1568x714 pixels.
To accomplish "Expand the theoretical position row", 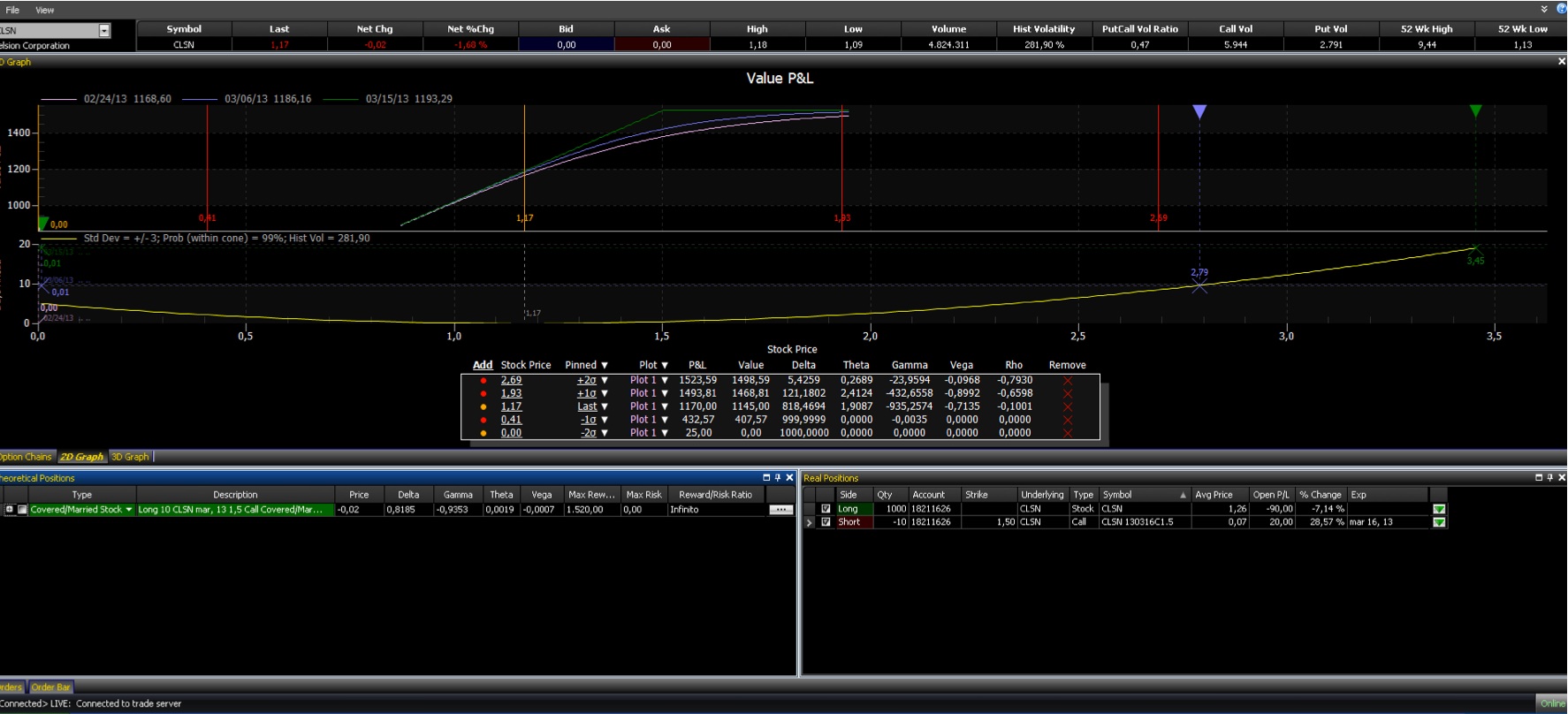I will point(10,510).
